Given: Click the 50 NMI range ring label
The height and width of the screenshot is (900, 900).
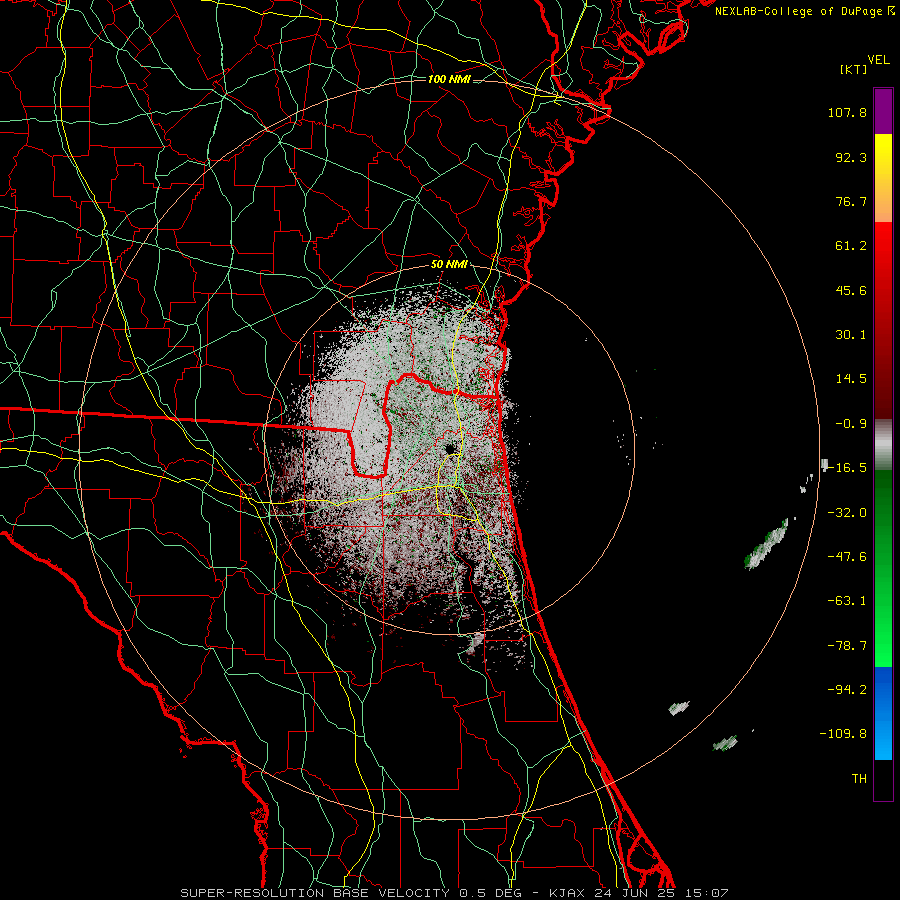Looking at the screenshot, I should 449,265.
